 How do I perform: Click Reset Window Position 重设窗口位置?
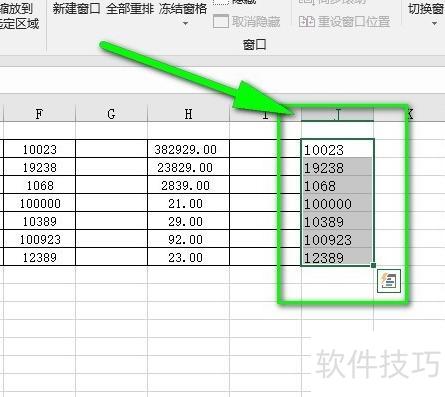pyautogui.click(x=345, y=22)
